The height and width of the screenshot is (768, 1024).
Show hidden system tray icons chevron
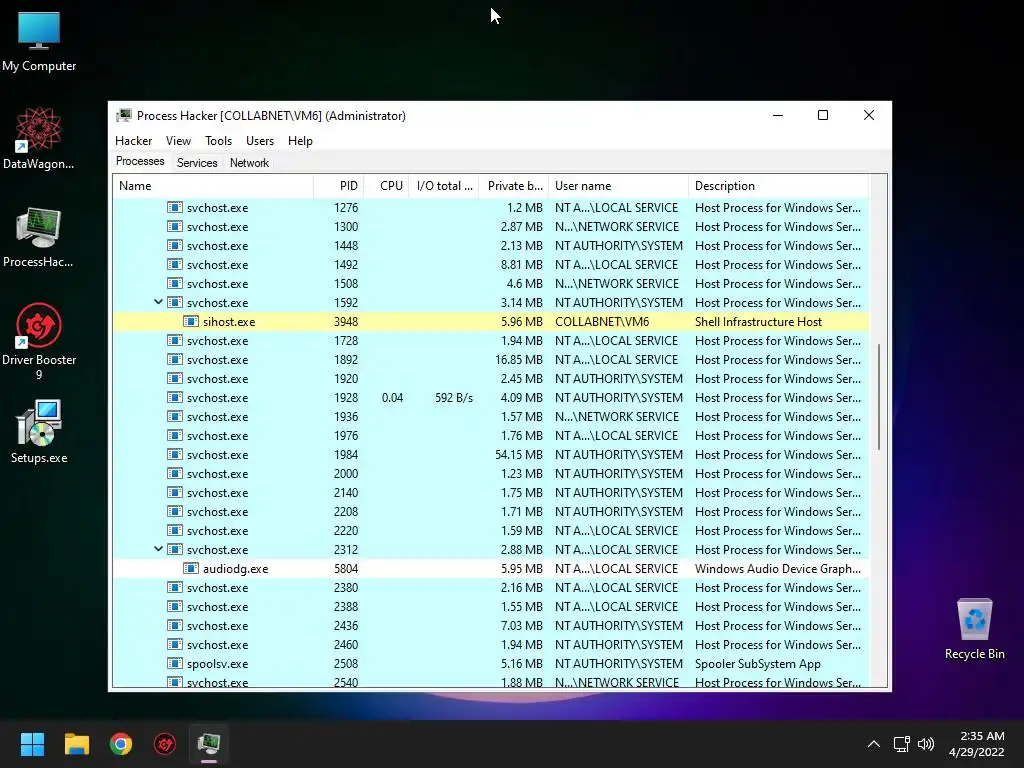coord(873,744)
